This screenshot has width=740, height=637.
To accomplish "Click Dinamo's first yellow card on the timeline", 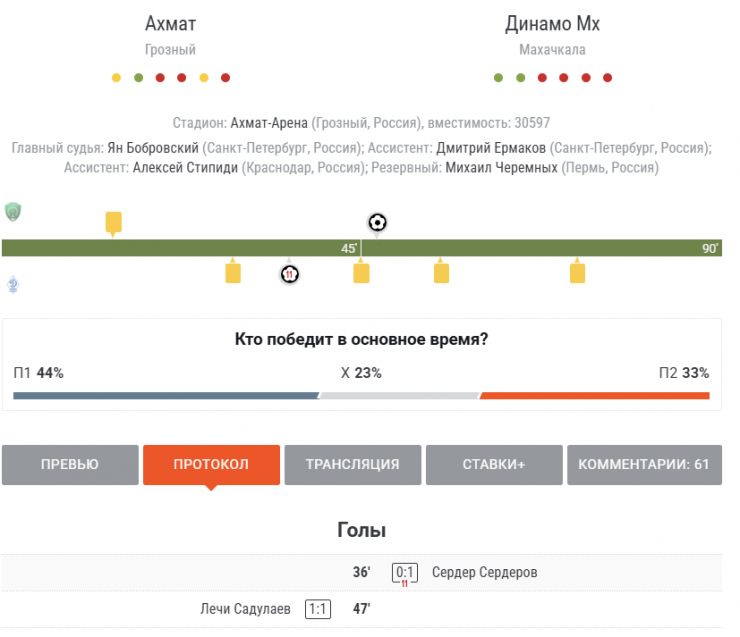I will pyautogui.click(x=233, y=272).
